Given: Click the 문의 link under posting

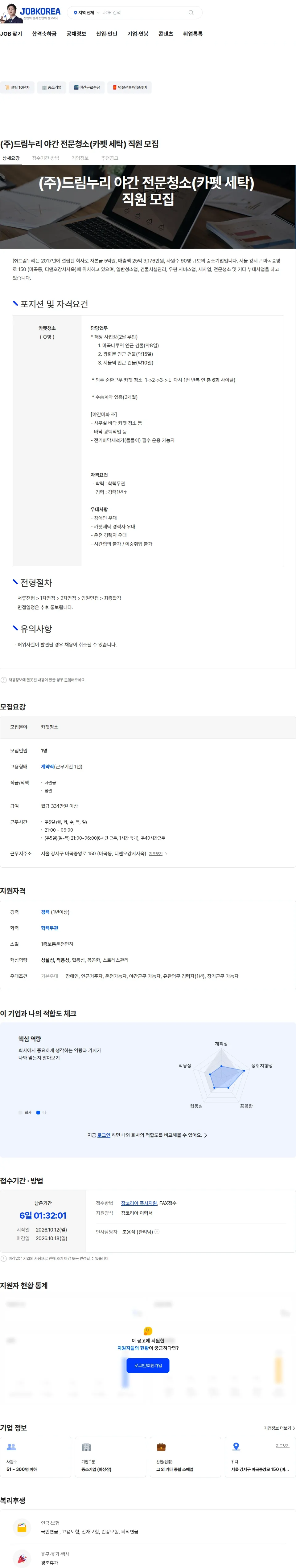Looking at the screenshot, I should [67, 680].
